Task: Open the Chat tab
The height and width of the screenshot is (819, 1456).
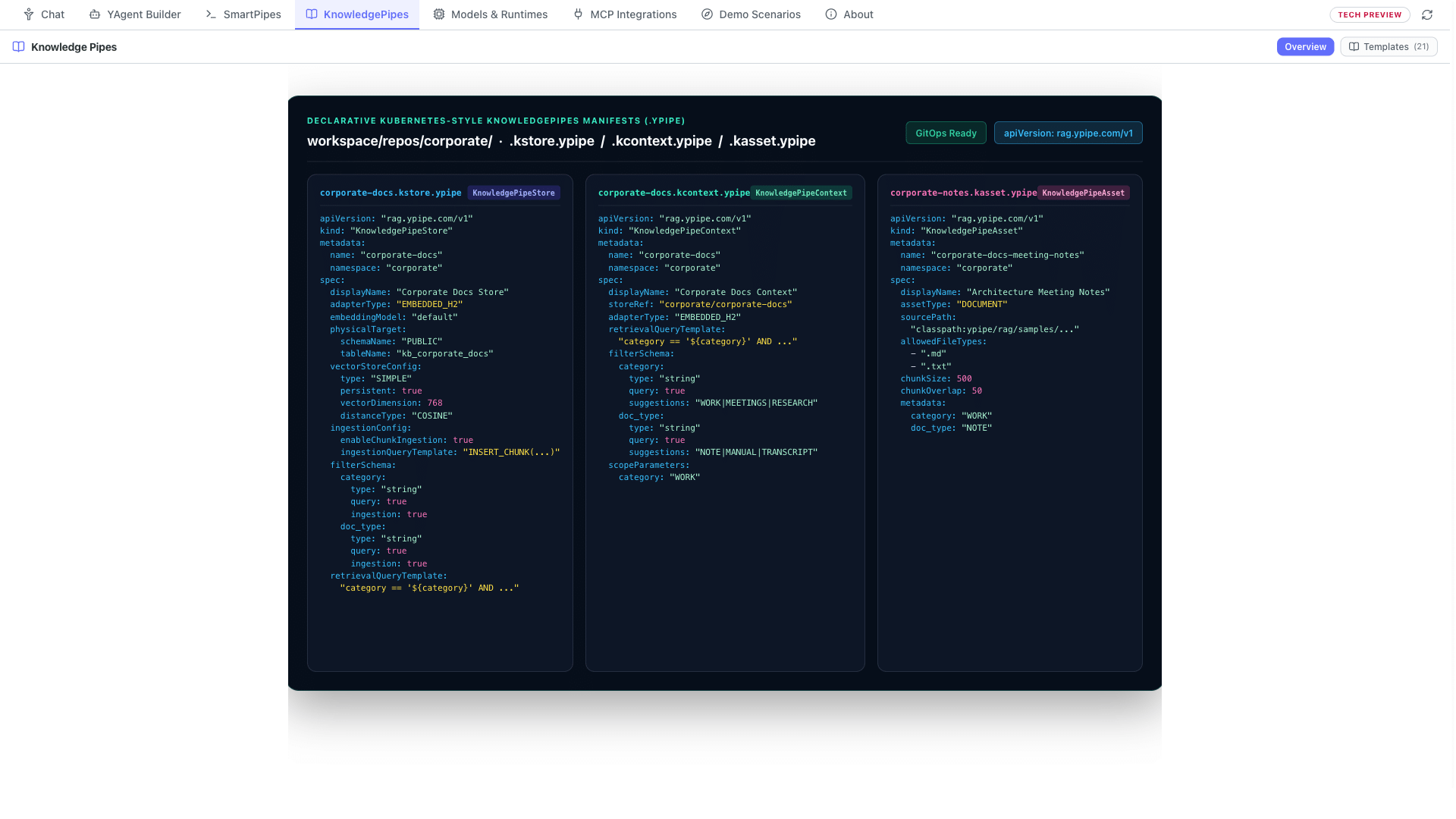Action: (44, 14)
